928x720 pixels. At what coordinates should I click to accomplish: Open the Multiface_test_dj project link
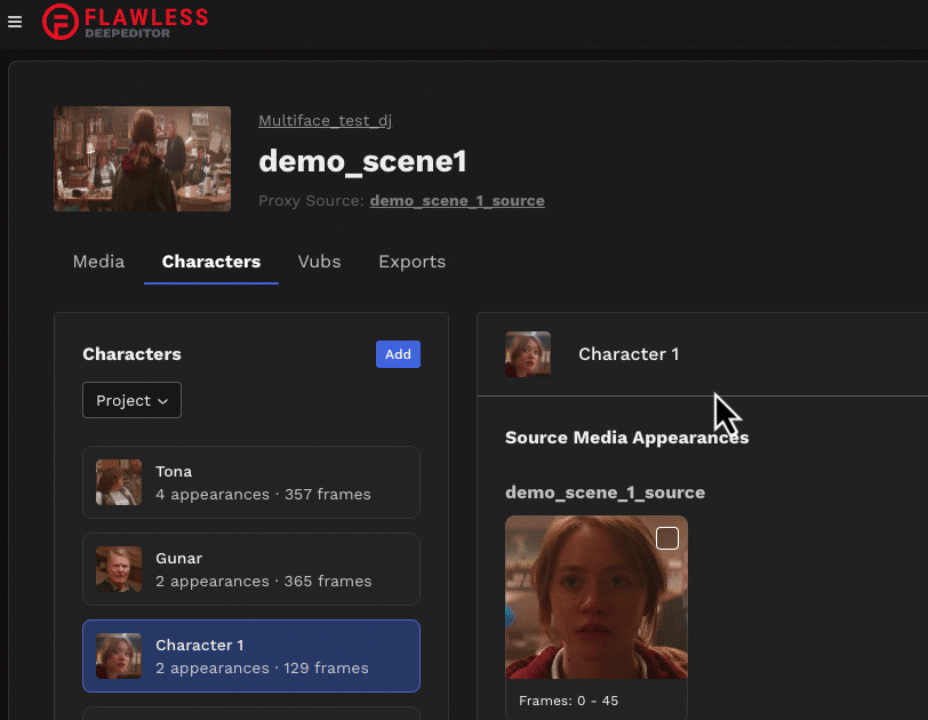pyautogui.click(x=325, y=121)
